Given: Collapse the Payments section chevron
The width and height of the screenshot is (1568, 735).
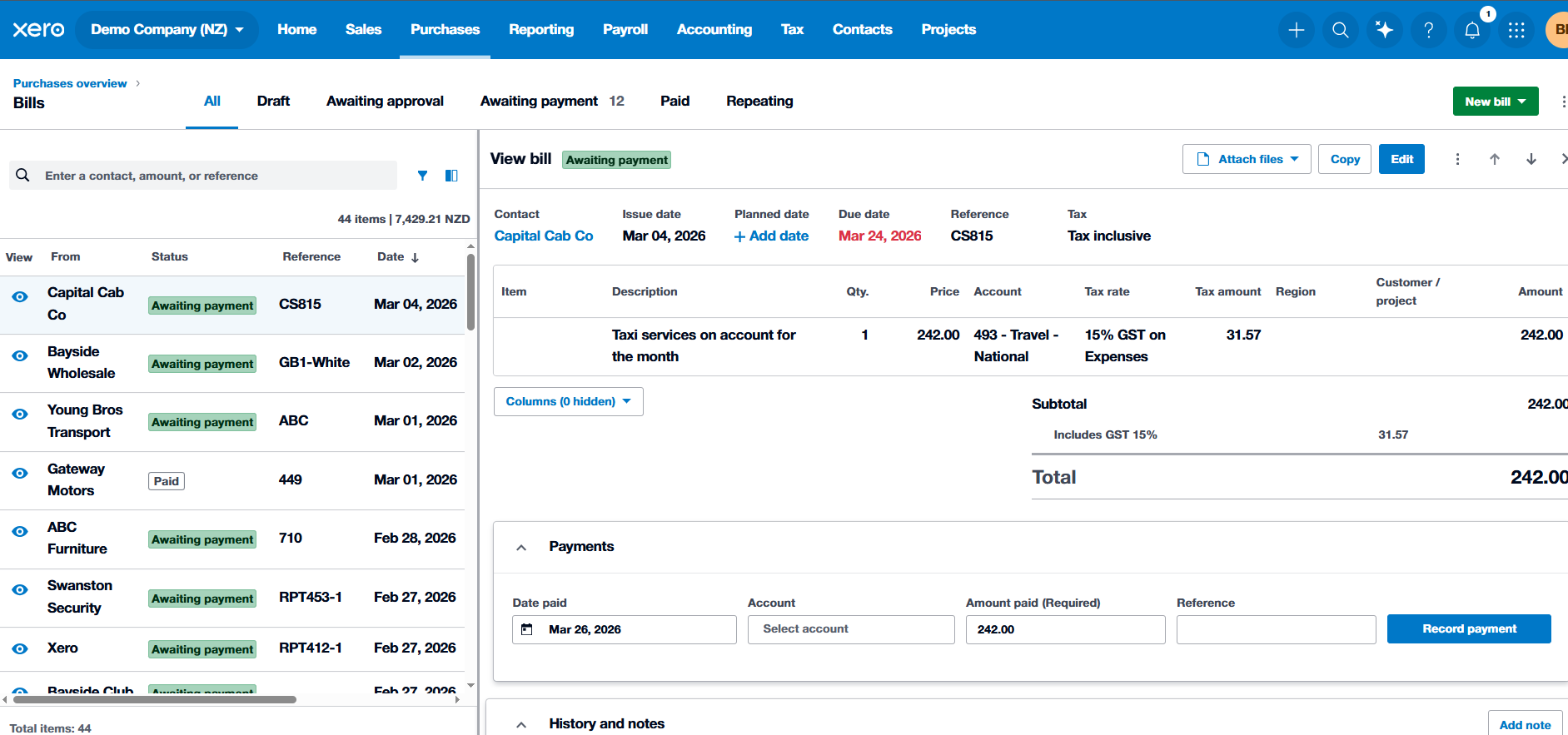Looking at the screenshot, I should click(x=521, y=547).
